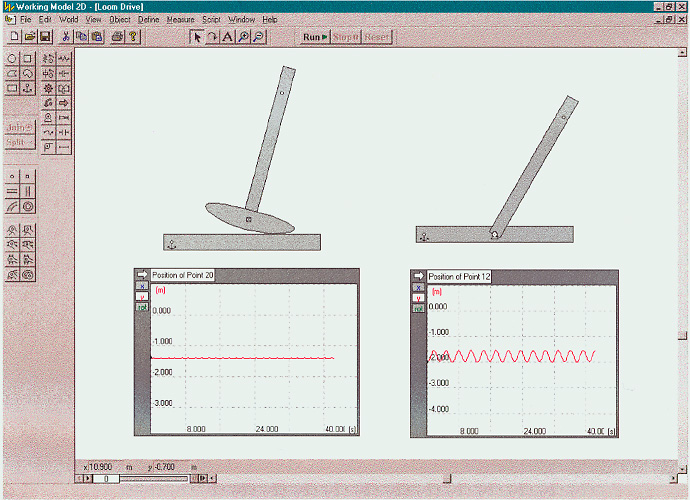The image size is (690, 500).
Task: Select the rotate tool in toolbar
Action: pos(212,37)
